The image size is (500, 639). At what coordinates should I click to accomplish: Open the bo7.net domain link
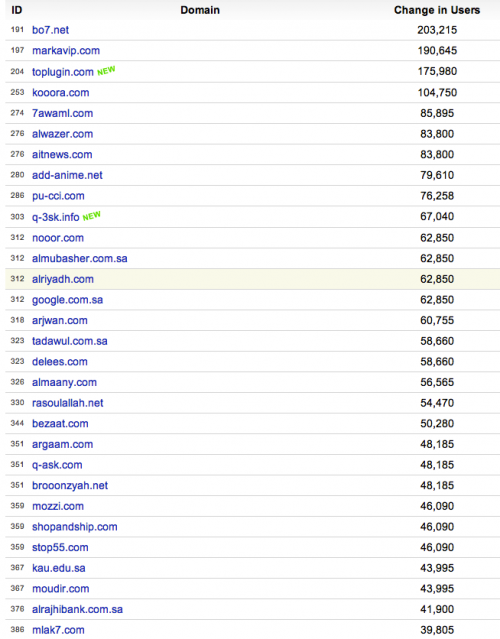[51, 30]
